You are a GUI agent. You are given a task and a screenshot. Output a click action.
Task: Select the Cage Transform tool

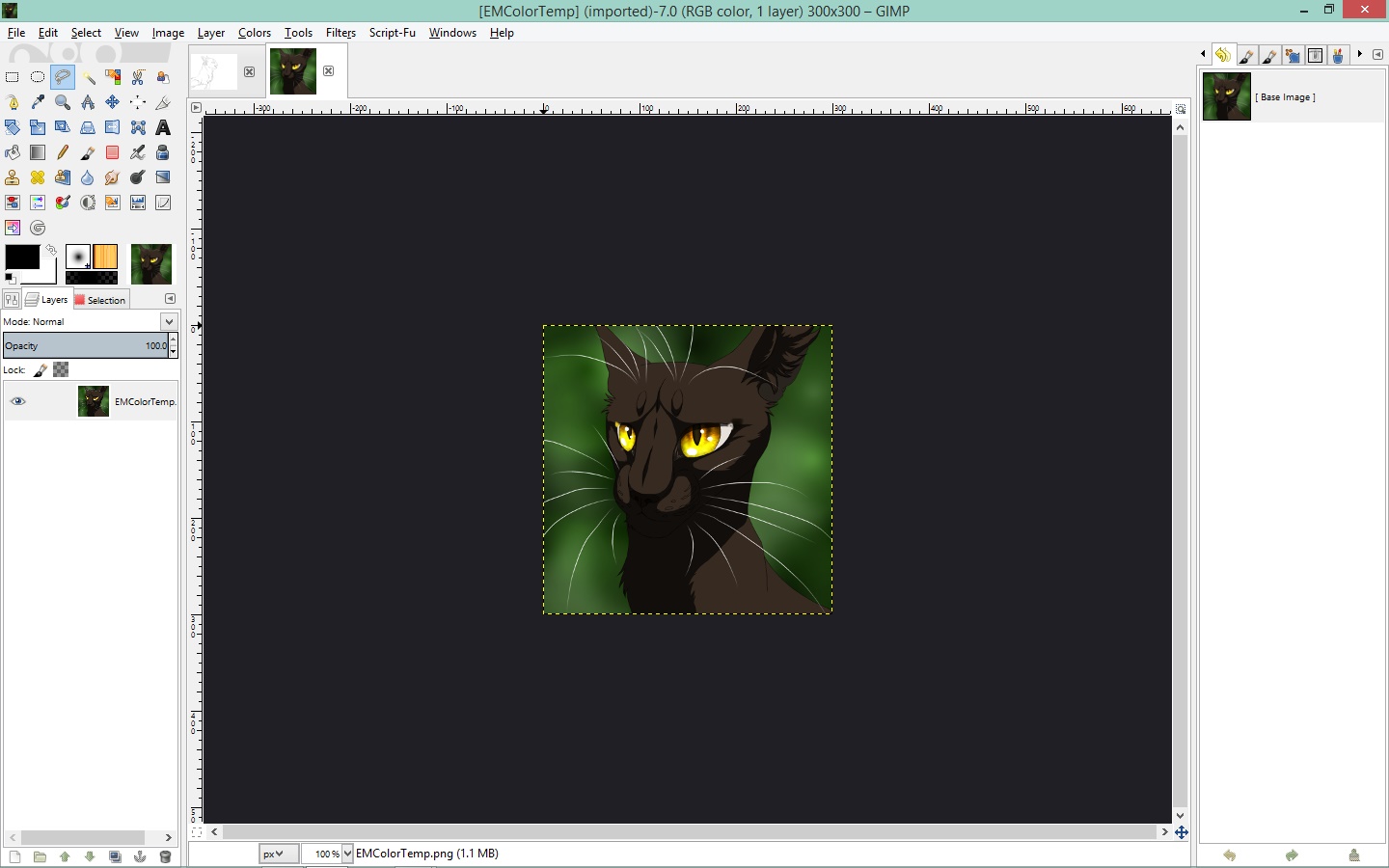tap(138, 127)
